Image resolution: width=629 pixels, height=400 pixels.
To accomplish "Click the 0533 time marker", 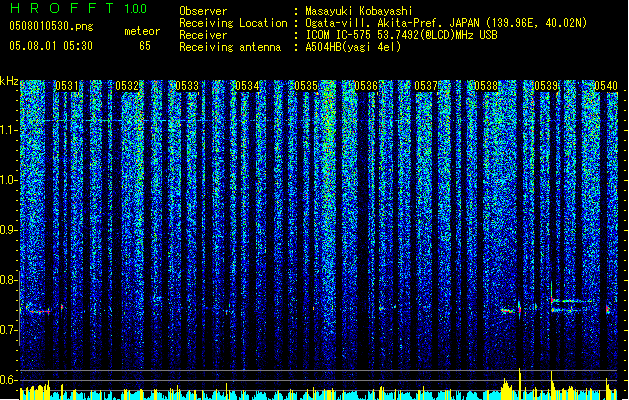I will (x=187, y=86).
